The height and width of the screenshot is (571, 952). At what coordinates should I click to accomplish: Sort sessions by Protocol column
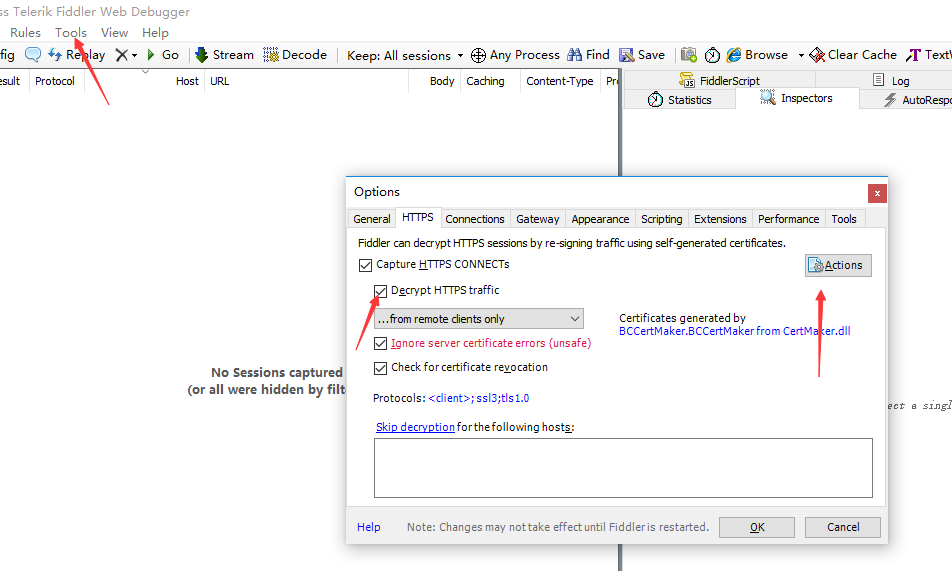[55, 81]
